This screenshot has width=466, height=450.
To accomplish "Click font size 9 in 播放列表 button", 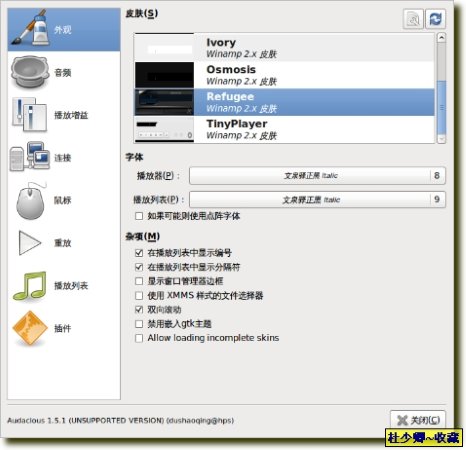I will 437,200.
